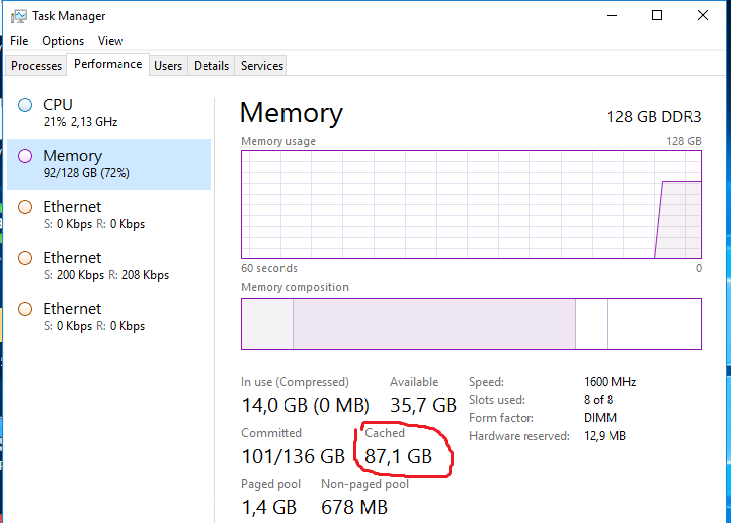This screenshot has width=731, height=523.
Task: Click the Memory usage graph
Action: (x=471, y=204)
